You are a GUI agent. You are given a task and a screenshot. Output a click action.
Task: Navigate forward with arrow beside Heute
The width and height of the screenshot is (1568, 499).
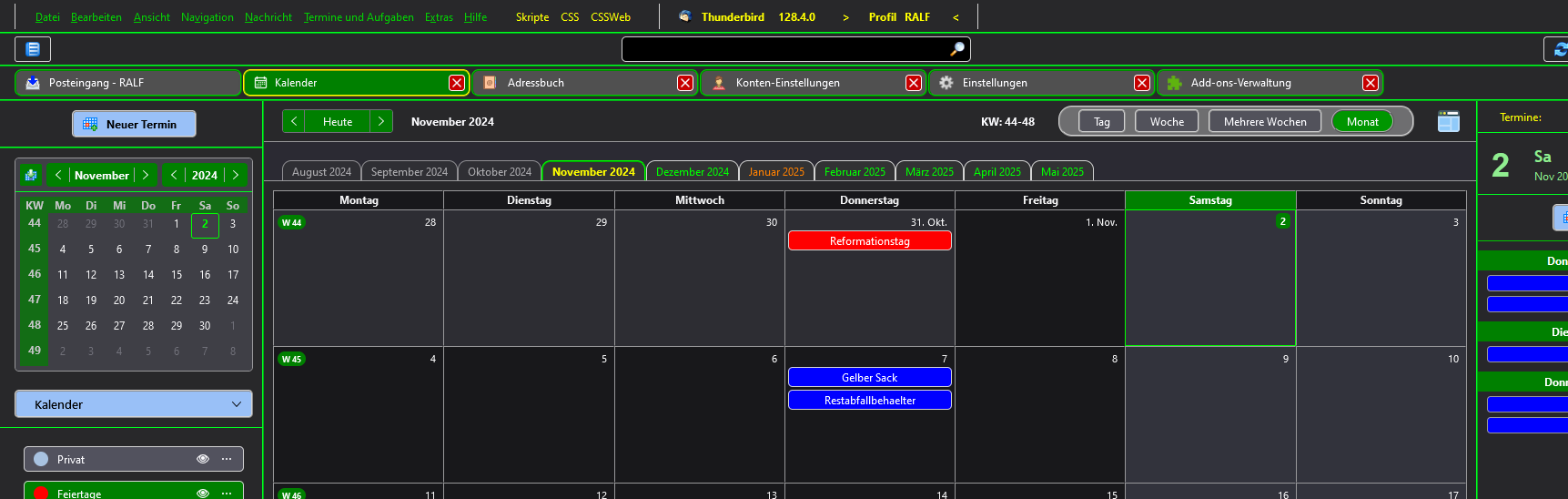381,121
